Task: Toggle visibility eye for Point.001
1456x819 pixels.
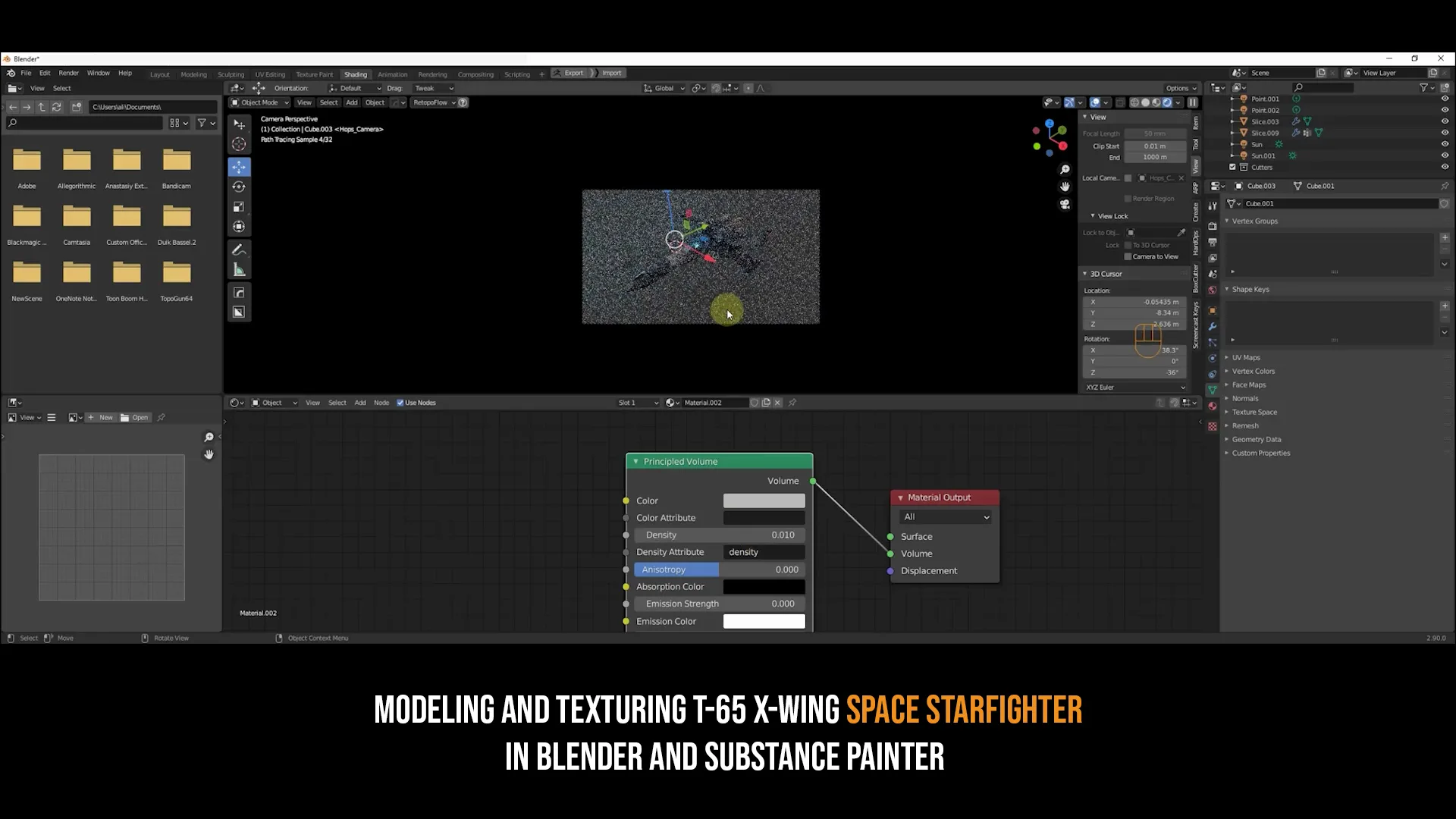Action: coord(1444,99)
